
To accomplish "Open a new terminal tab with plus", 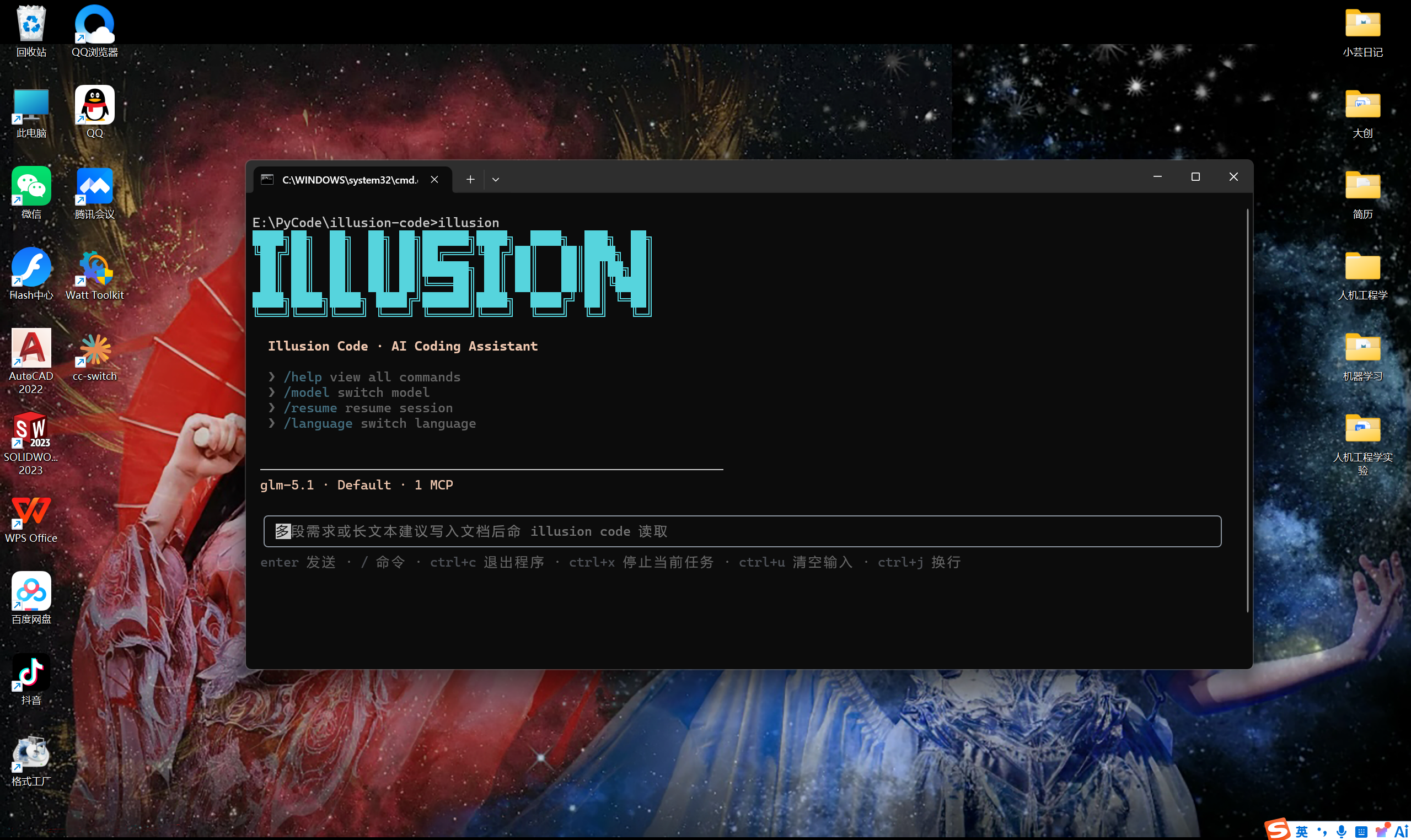I will [470, 180].
